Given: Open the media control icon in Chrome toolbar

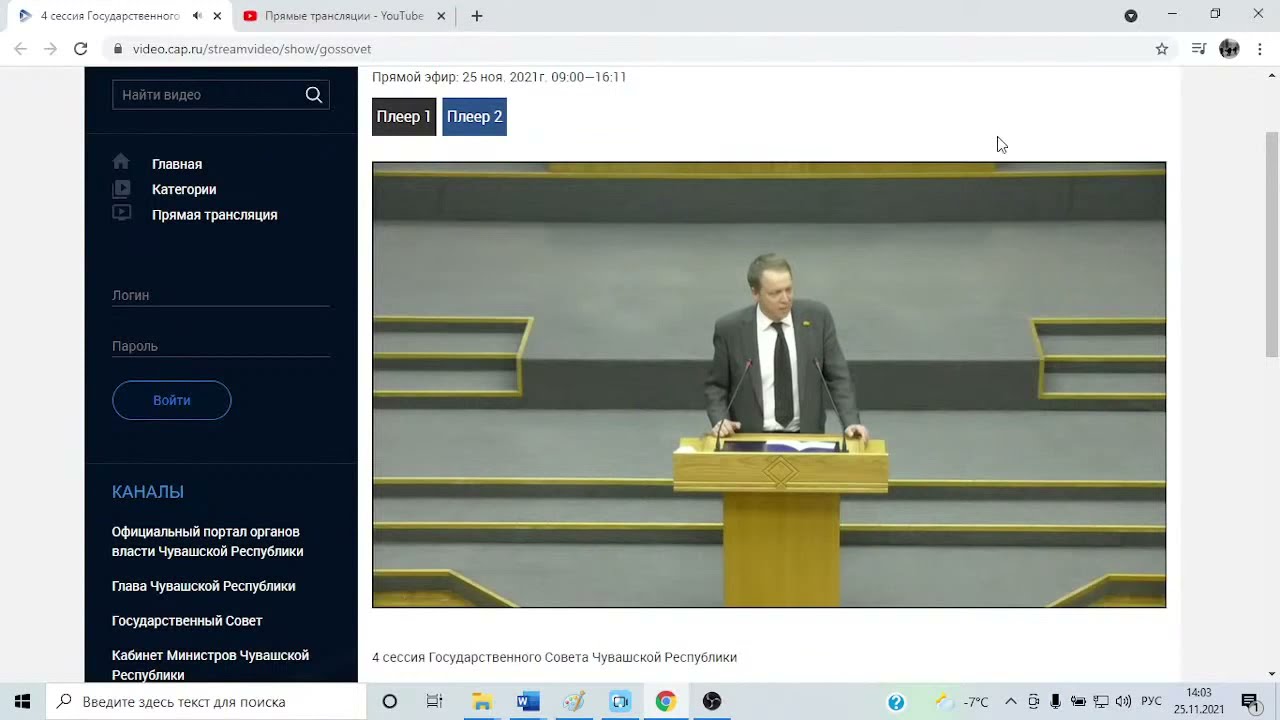Looking at the screenshot, I should coord(1199,49).
